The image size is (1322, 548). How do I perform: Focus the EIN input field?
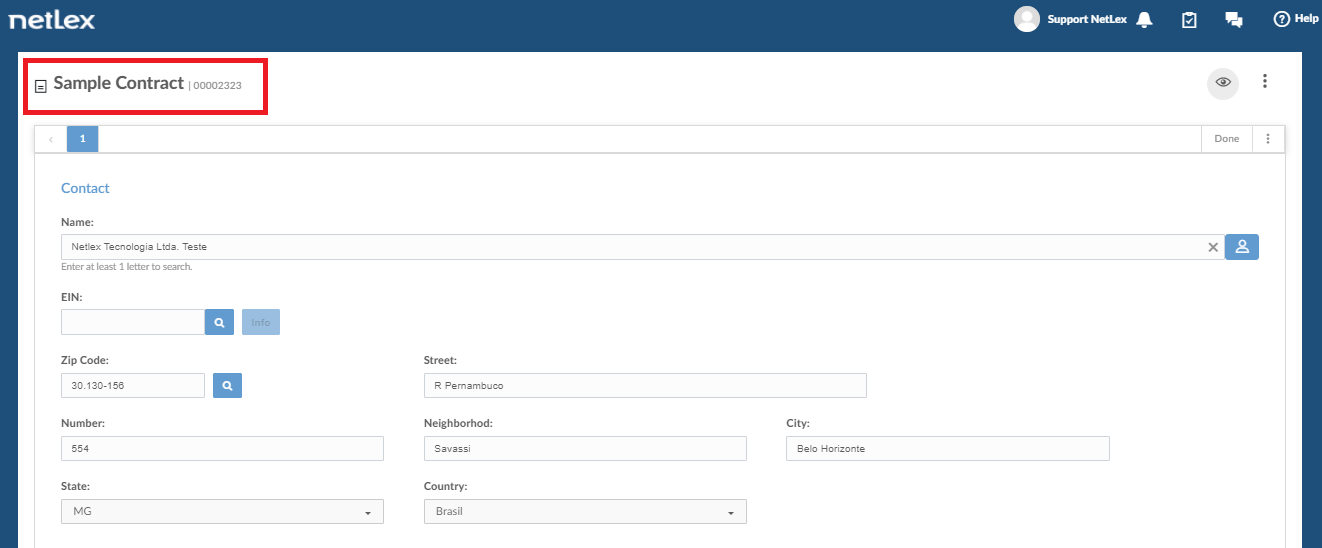click(x=133, y=322)
